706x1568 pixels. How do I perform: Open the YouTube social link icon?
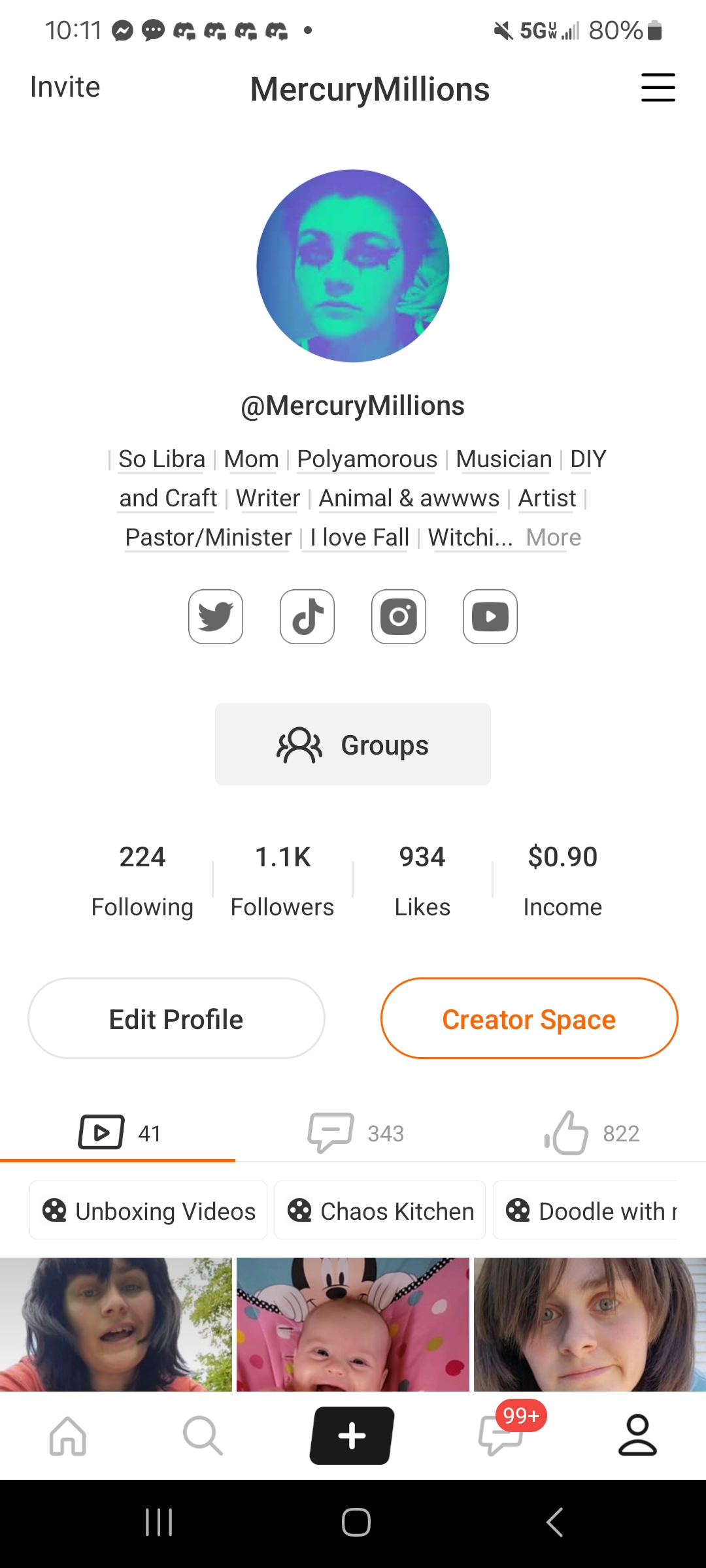point(490,617)
